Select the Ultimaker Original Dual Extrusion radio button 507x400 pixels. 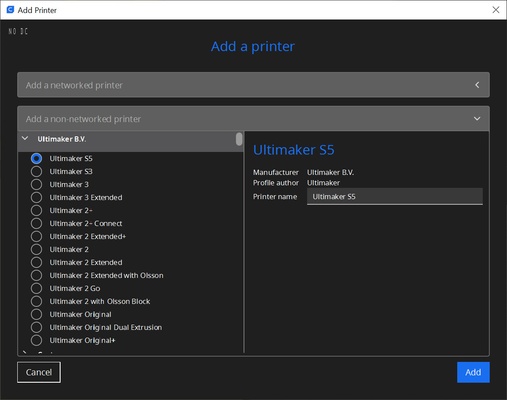point(36,327)
